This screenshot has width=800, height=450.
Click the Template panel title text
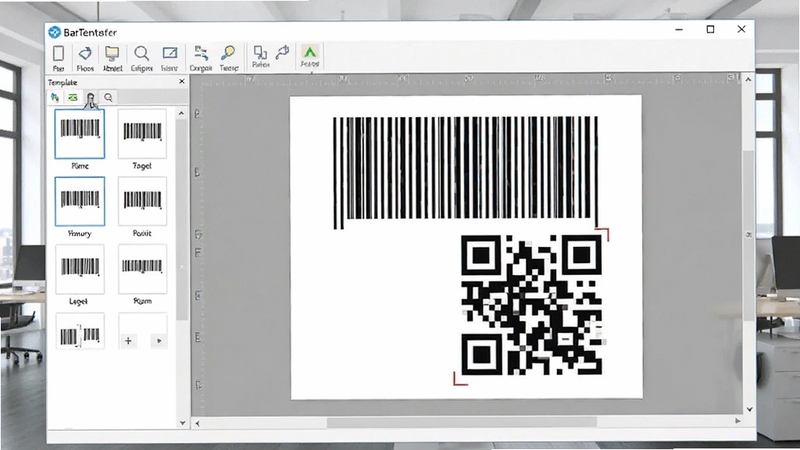[62, 82]
